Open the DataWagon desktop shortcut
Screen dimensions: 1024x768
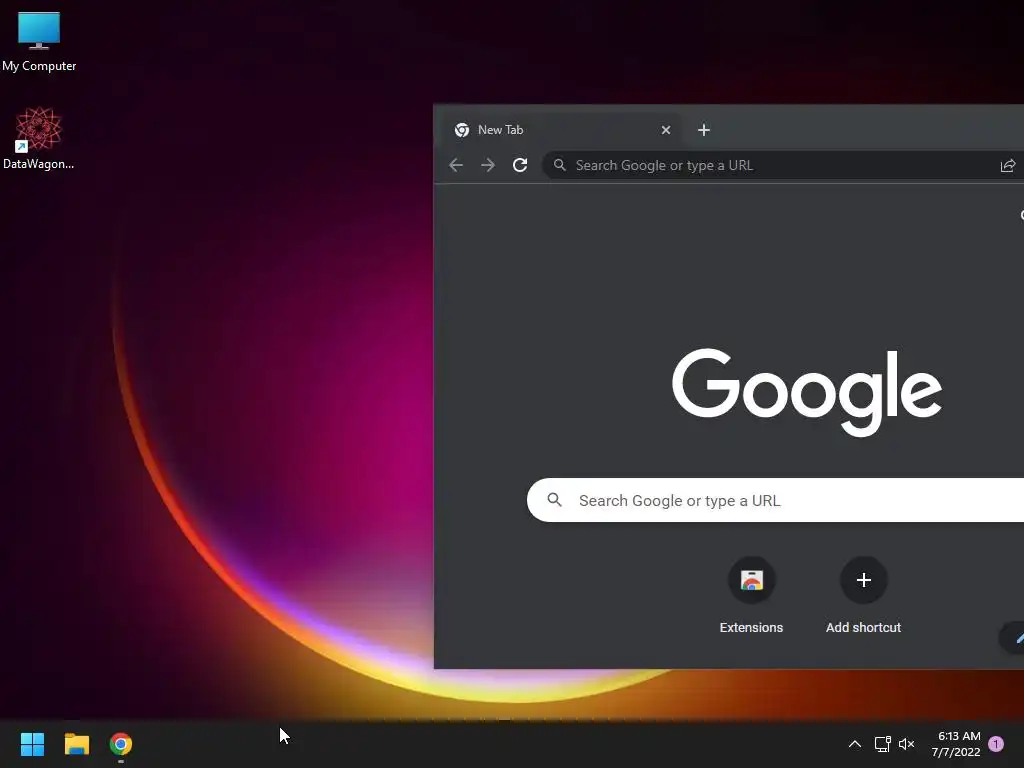[39, 138]
